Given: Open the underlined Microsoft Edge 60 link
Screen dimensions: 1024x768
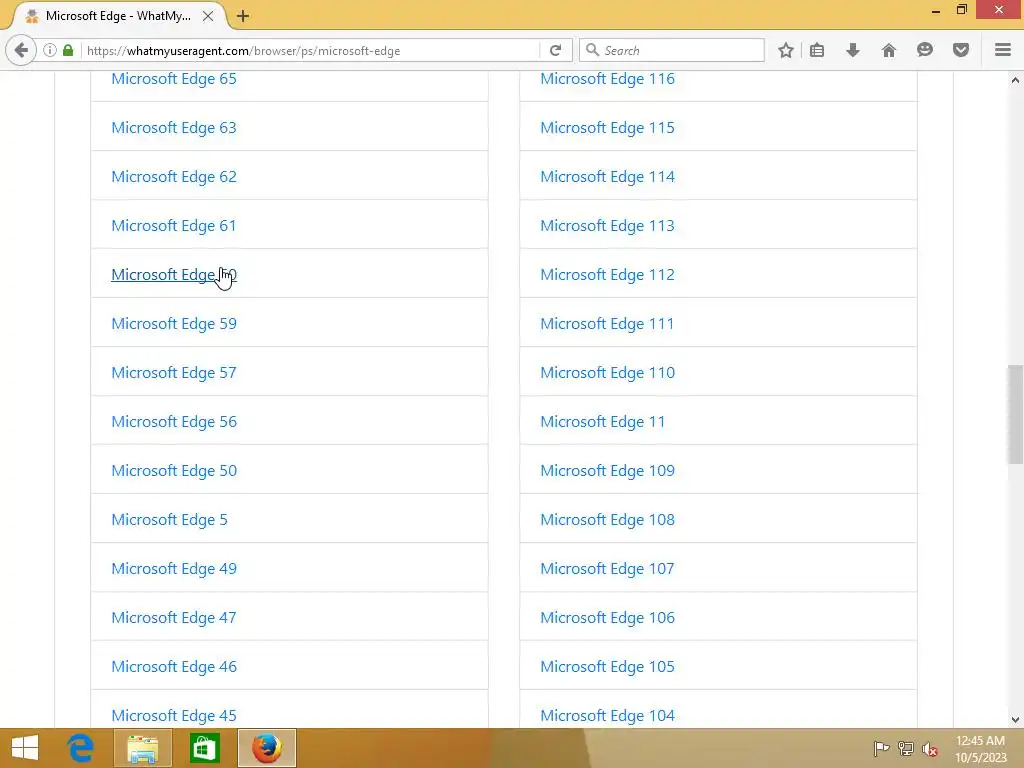Looking at the screenshot, I should (174, 275).
